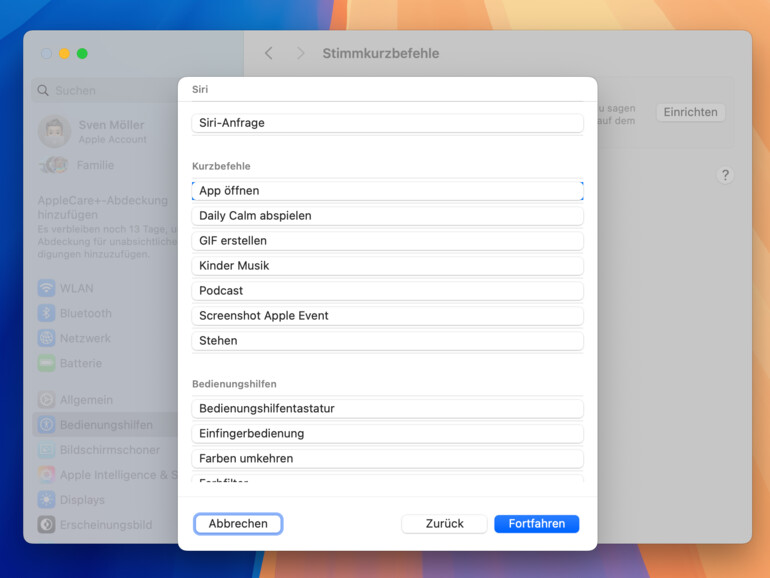Choose the Podcast shortcut row
The image size is (770, 578).
pos(387,291)
